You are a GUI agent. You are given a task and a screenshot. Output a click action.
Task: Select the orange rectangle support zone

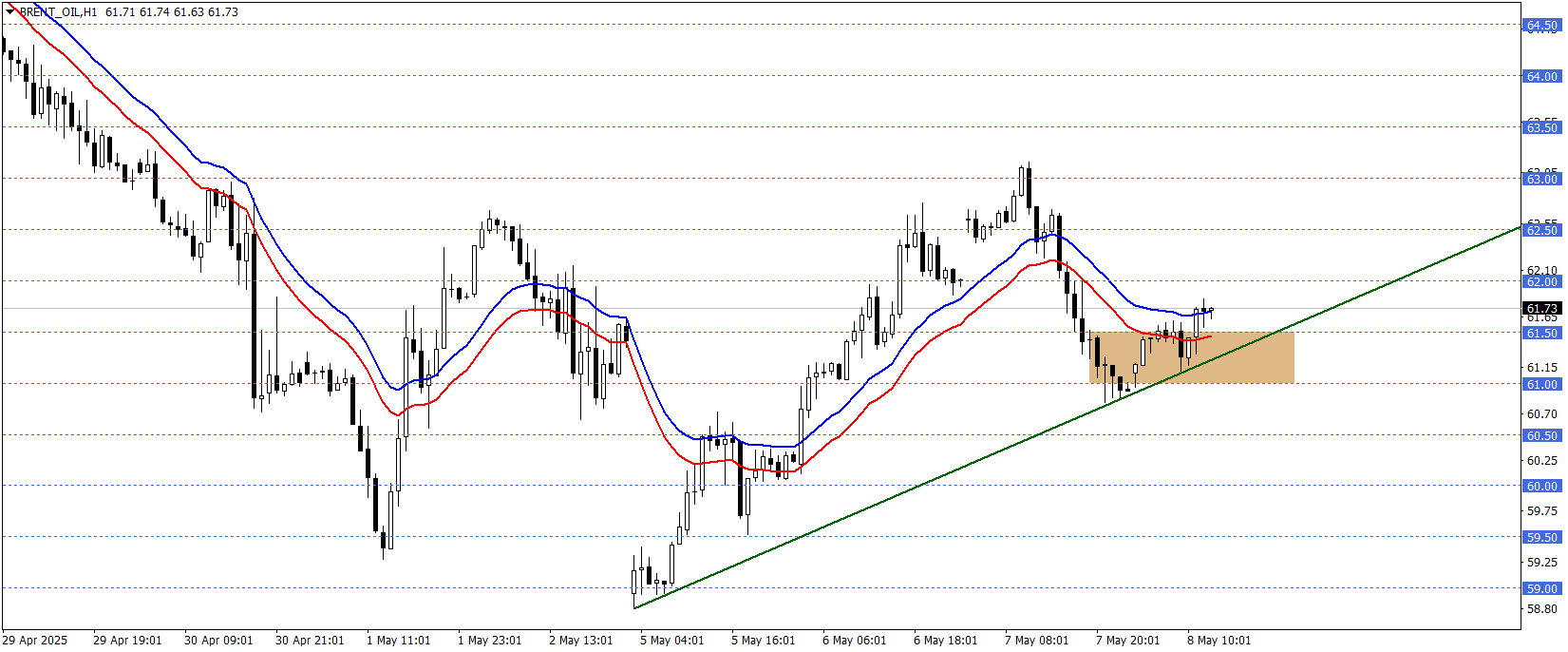coord(1191,357)
